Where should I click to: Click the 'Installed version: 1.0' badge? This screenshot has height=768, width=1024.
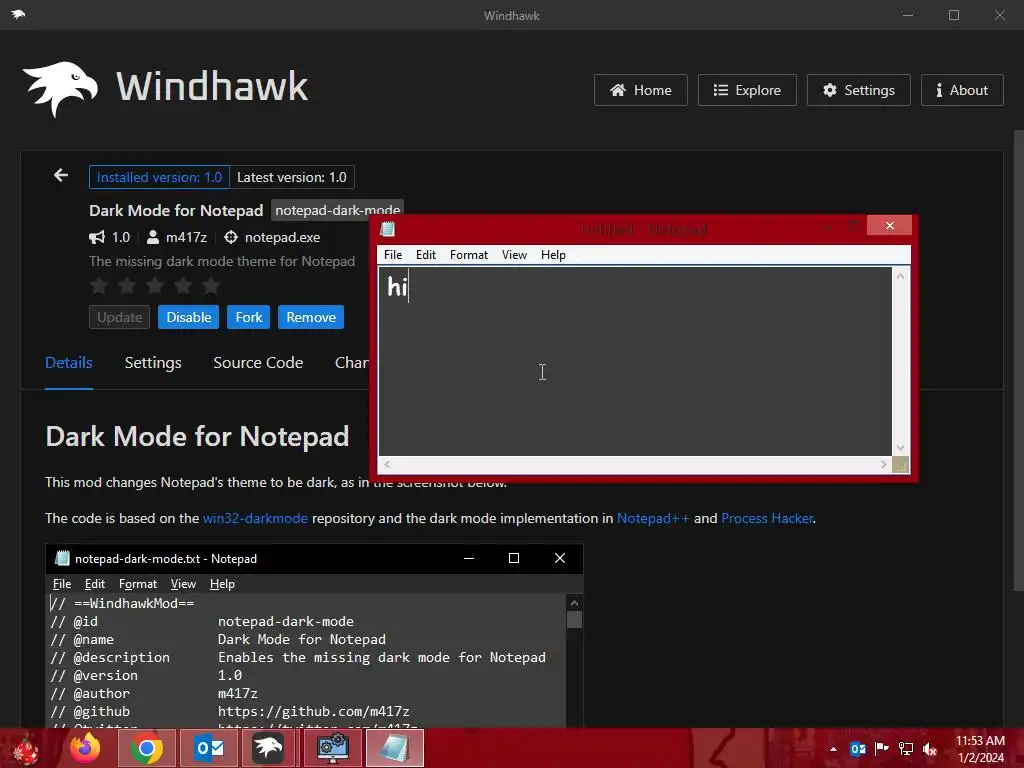159,177
